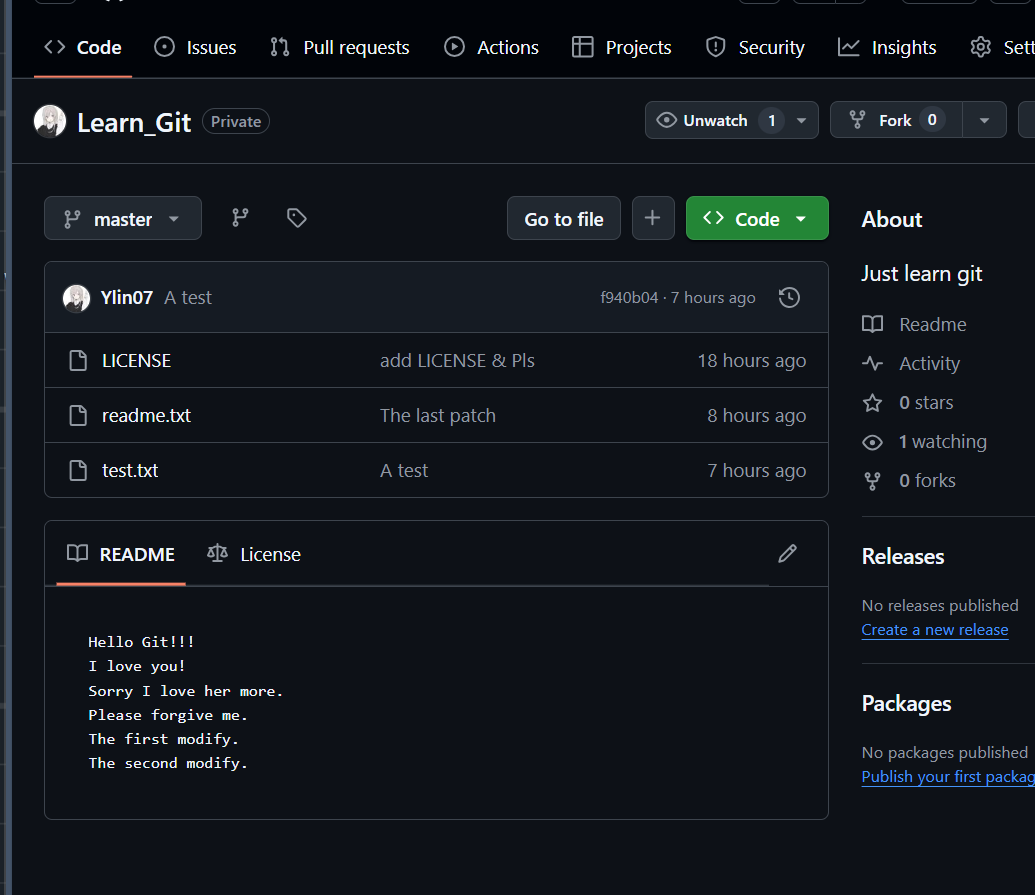The width and height of the screenshot is (1035, 895).
Task: Open the Issues tab
Action: point(195,48)
